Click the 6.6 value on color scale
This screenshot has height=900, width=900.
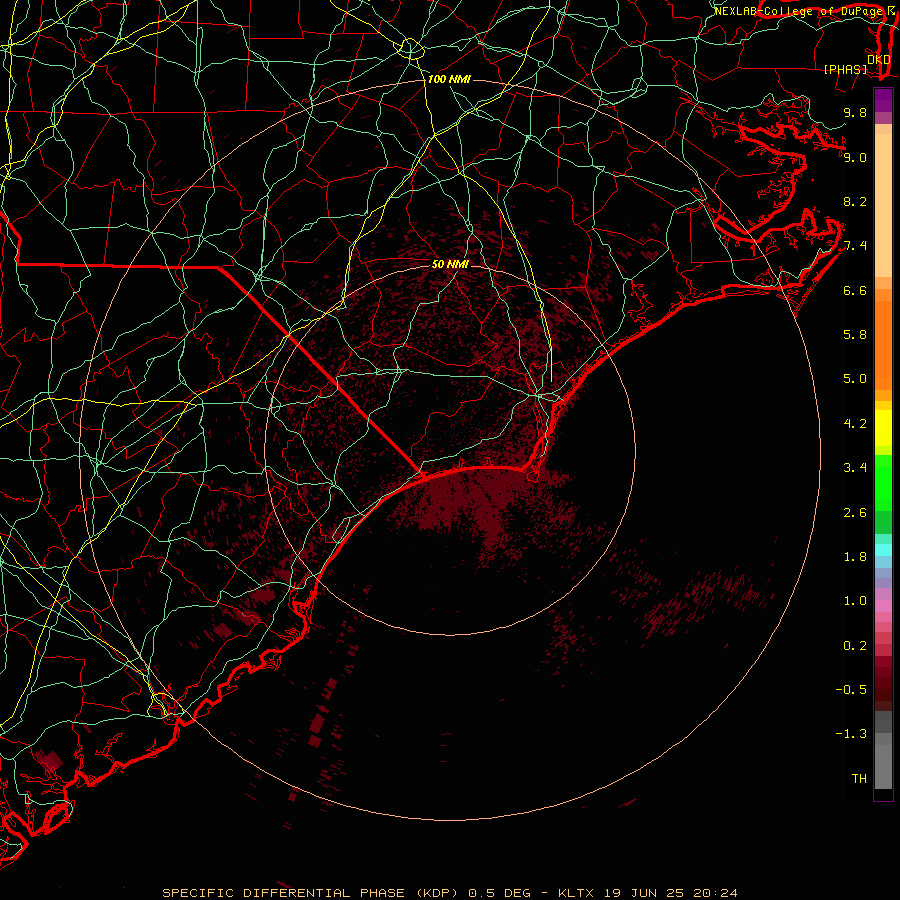pos(855,290)
